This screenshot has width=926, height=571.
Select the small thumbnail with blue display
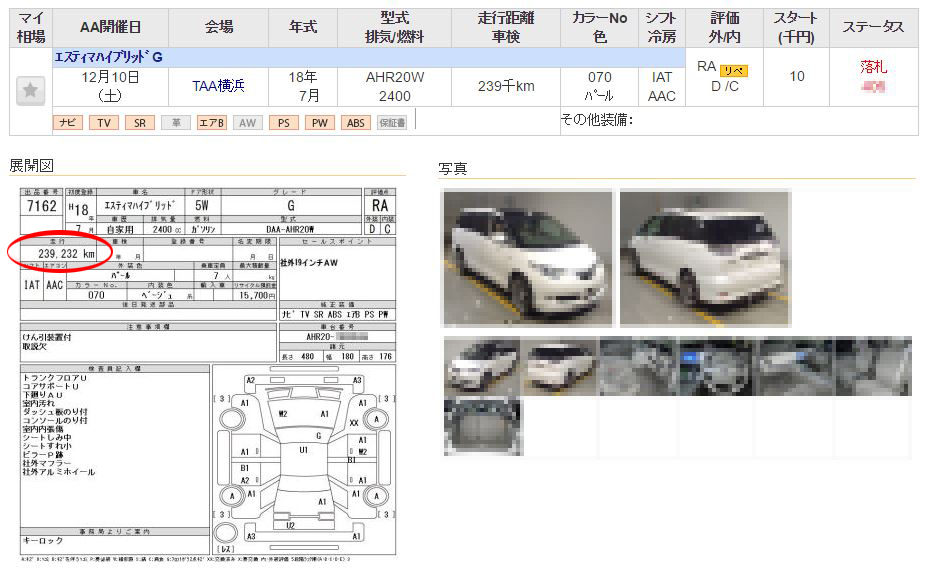pos(717,366)
